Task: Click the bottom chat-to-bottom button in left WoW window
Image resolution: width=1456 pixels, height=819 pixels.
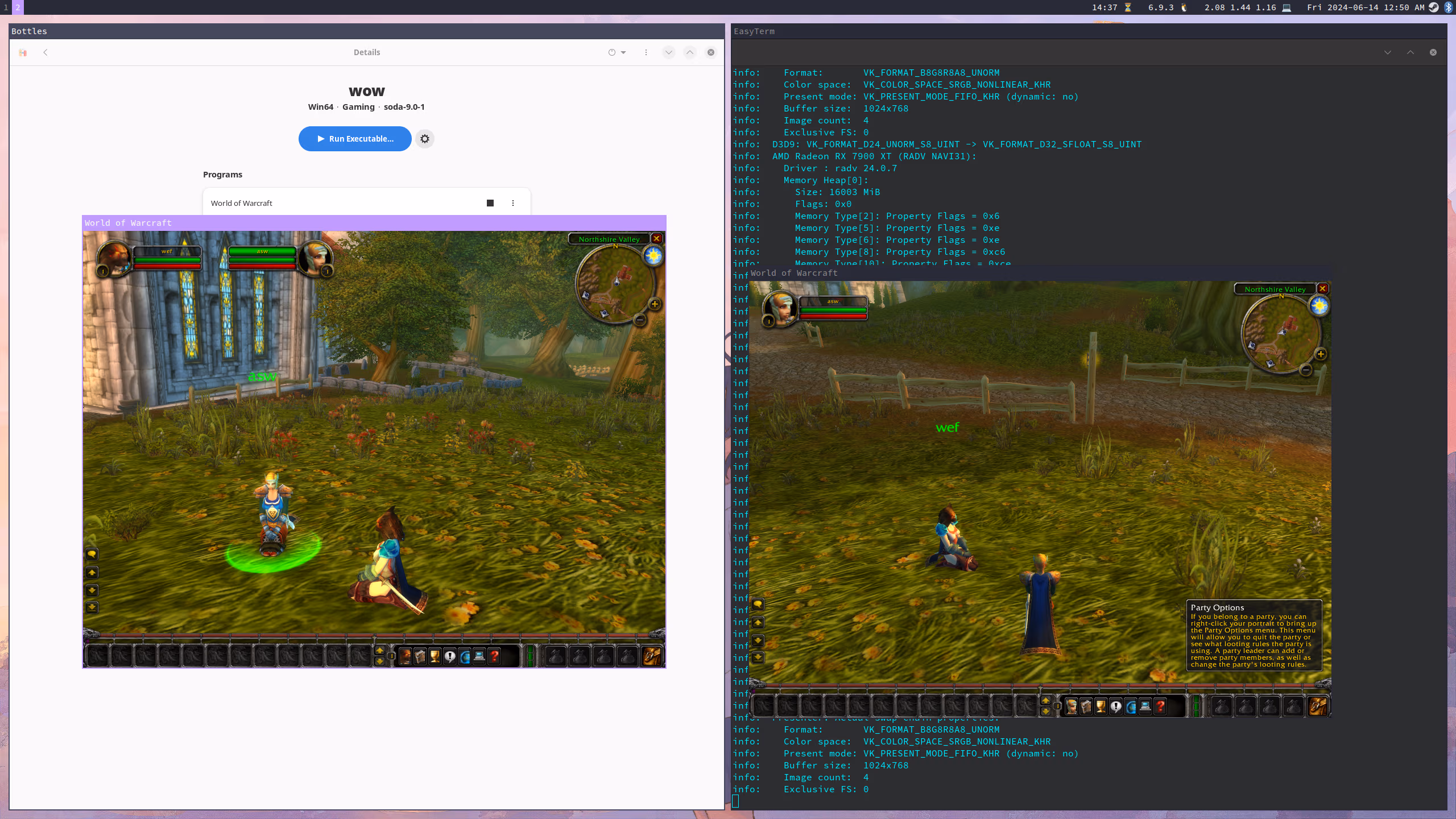Action: click(x=92, y=607)
